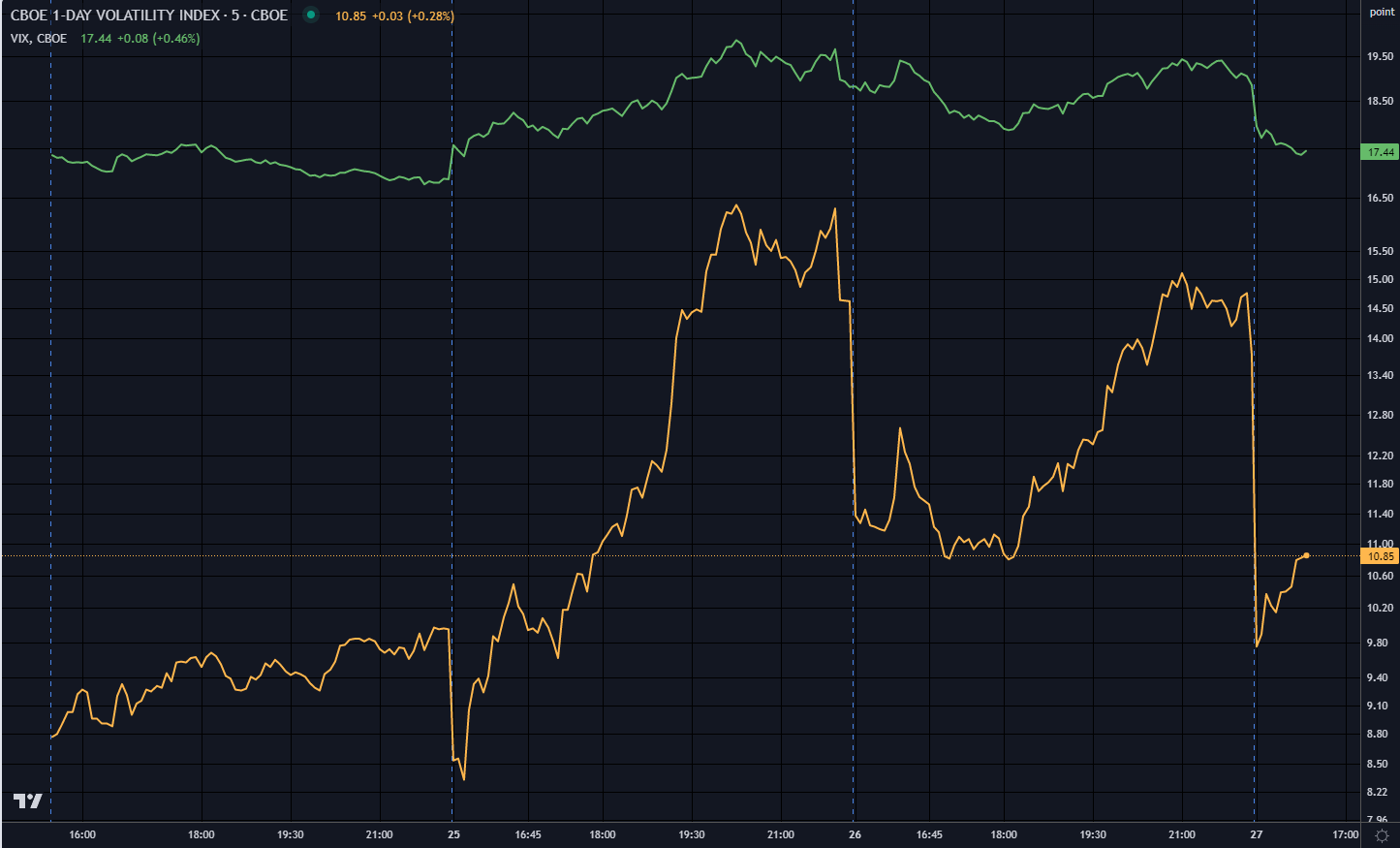Click the orange 10.85 value in the legend
The width and height of the screenshot is (1400, 848).
[350, 16]
